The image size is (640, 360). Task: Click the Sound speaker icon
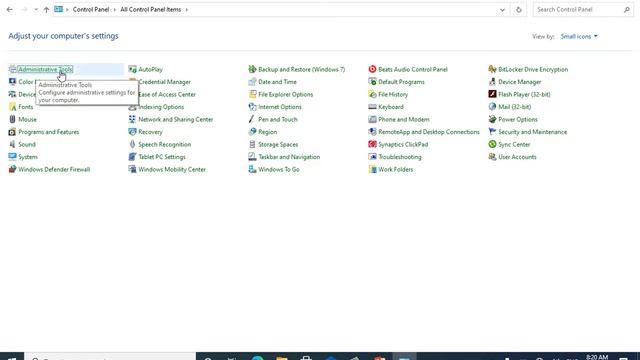(12, 144)
